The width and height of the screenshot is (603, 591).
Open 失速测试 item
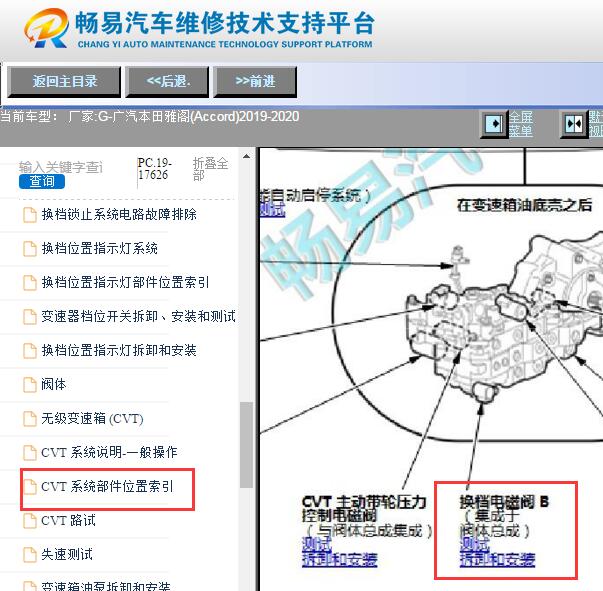tap(67, 554)
